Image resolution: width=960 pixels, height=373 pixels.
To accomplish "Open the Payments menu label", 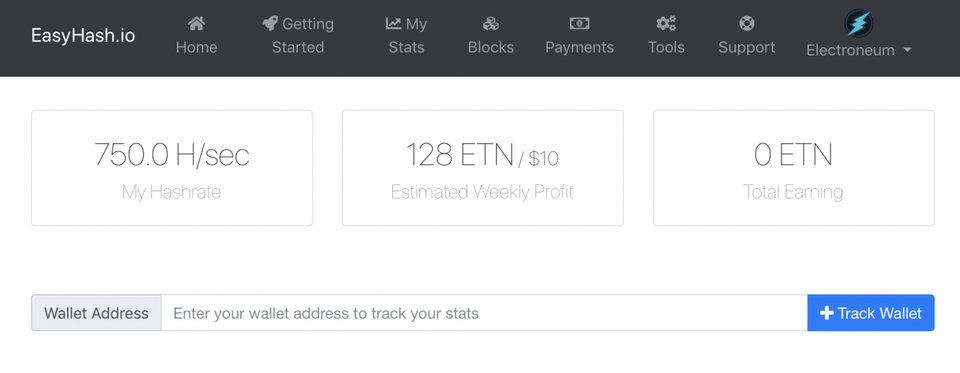I will pos(579,47).
